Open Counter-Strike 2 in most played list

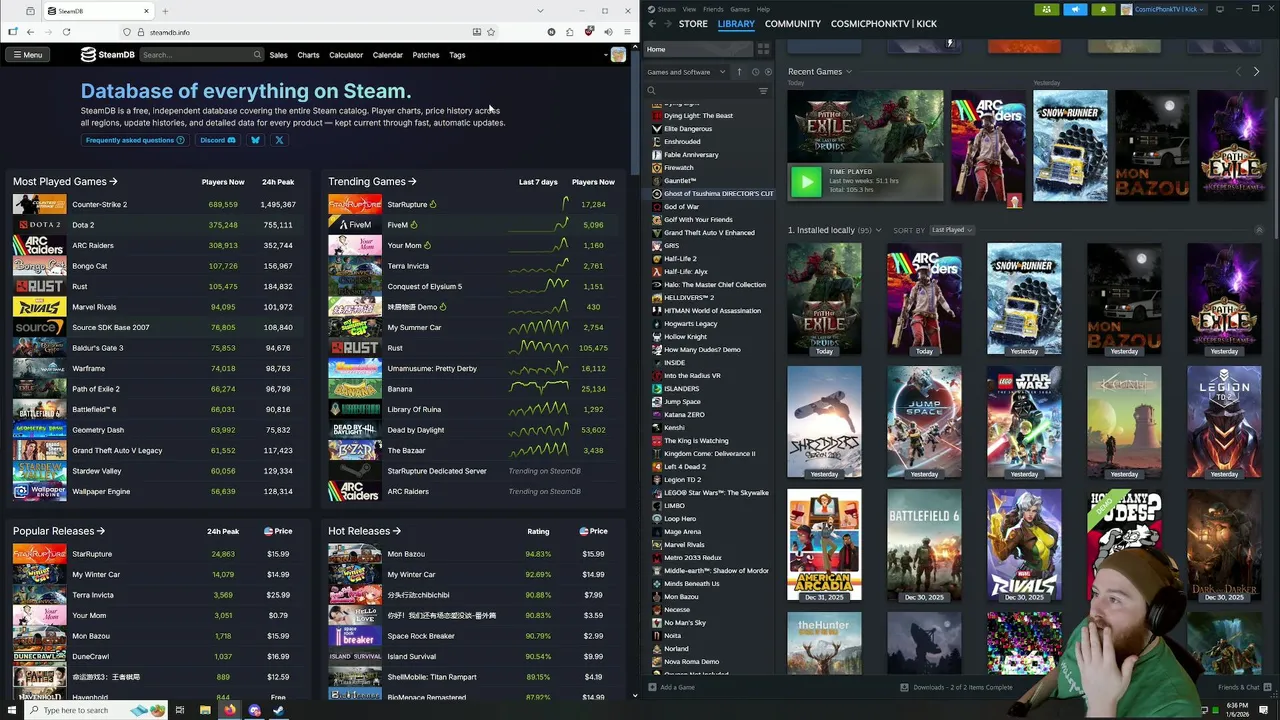coord(99,204)
